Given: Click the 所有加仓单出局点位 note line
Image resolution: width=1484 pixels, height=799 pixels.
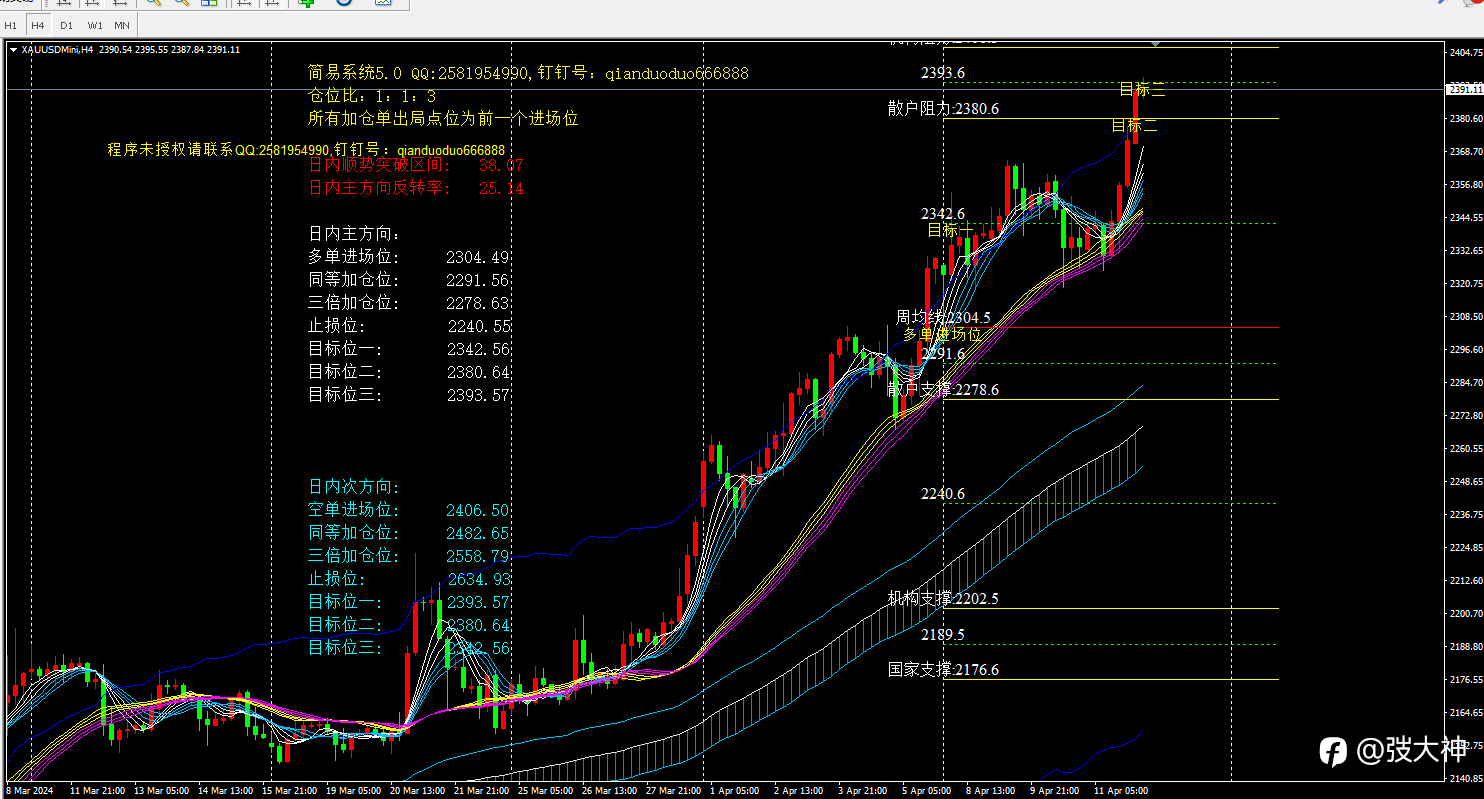Looking at the screenshot, I should (443, 118).
